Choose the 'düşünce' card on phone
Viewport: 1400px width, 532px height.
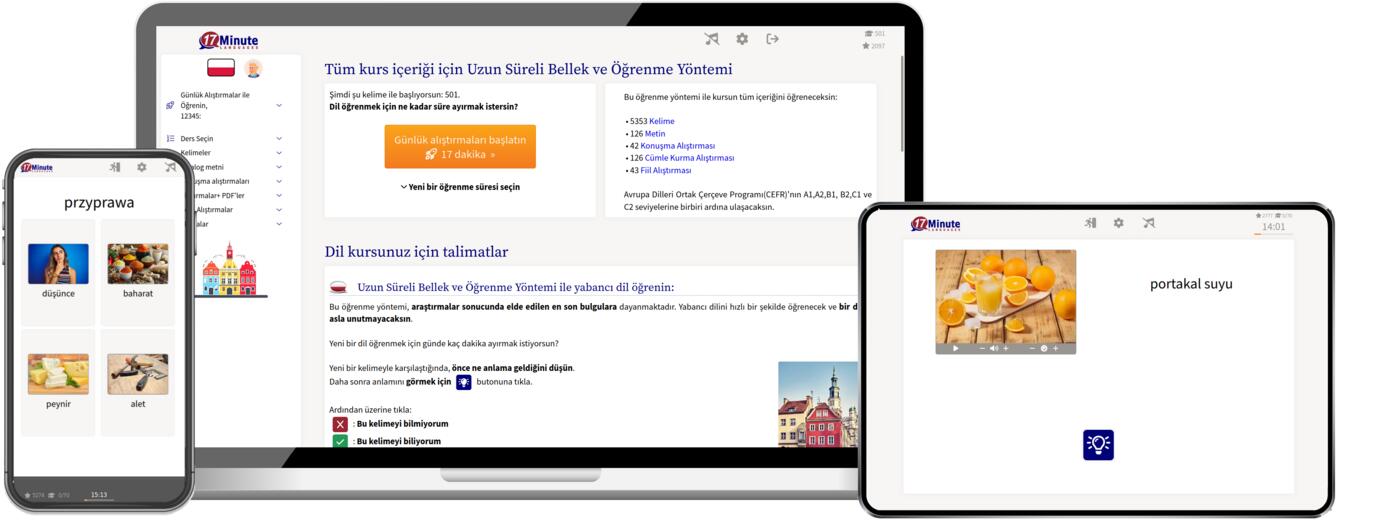coord(58,272)
